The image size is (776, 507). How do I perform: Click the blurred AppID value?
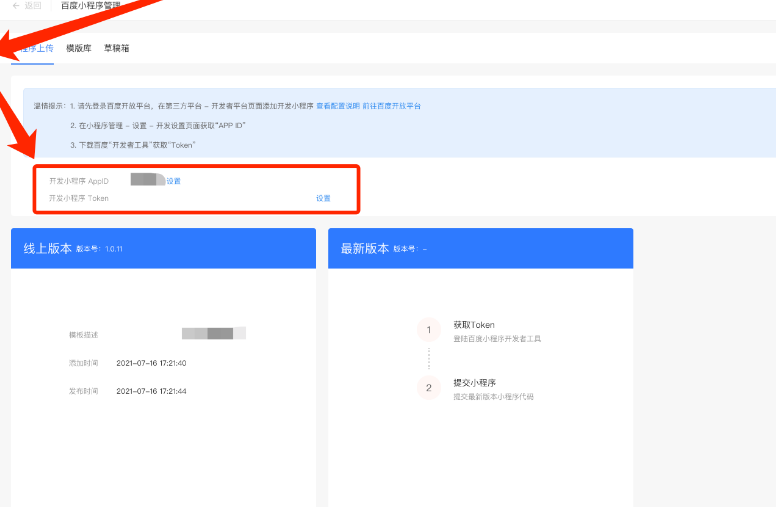coord(148,179)
